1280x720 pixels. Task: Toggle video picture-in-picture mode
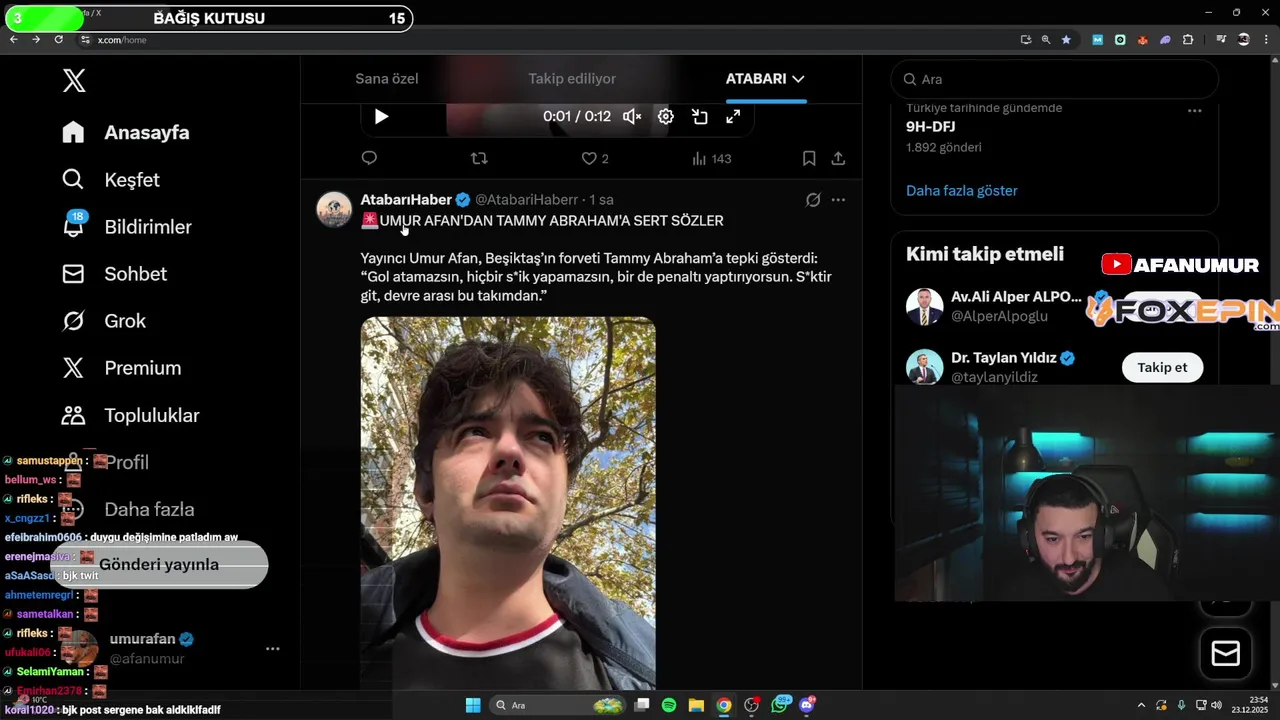coord(700,117)
